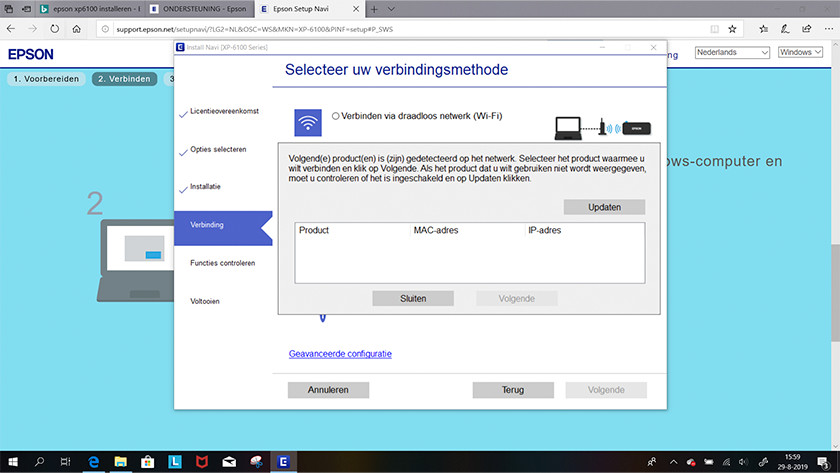Screen dimensions: 840x473
Task: Click the Wi-Fi connection icon
Action: pyautogui.click(x=308, y=121)
